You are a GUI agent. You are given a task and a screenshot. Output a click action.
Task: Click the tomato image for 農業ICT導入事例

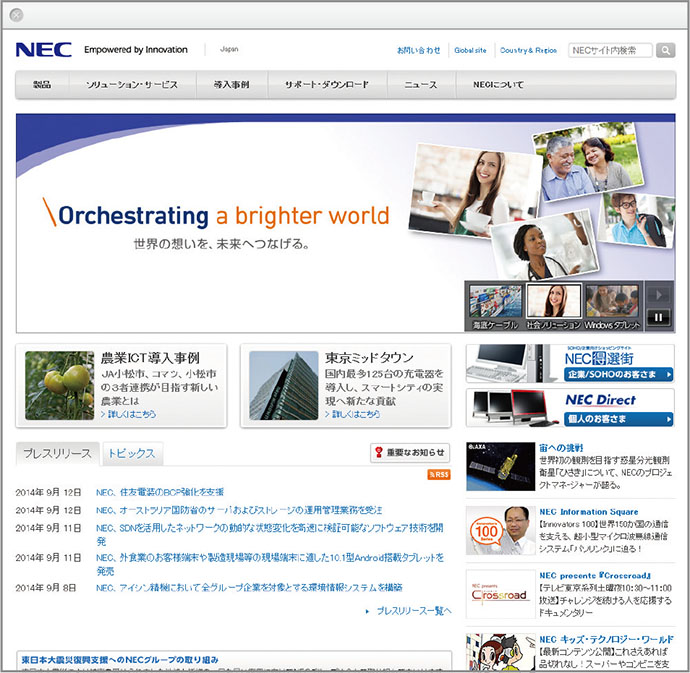click(x=59, y=385)
